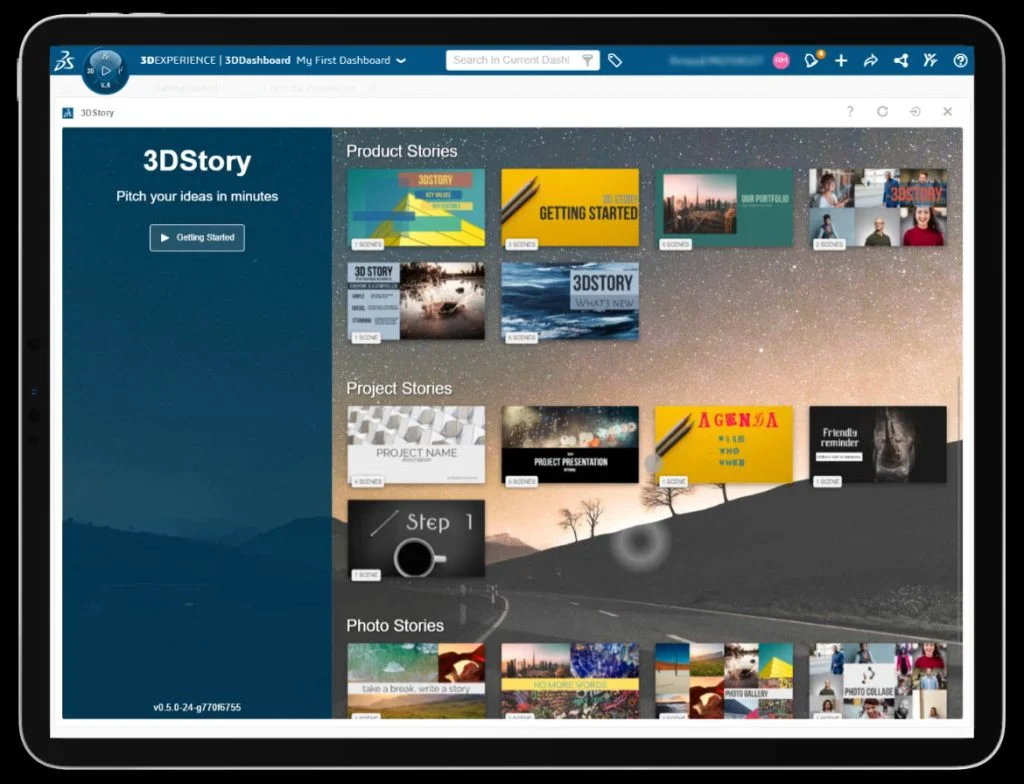The image size is (1024, 784).
Task: Click the notification count badge on the bell
Action: click(821, 52)
